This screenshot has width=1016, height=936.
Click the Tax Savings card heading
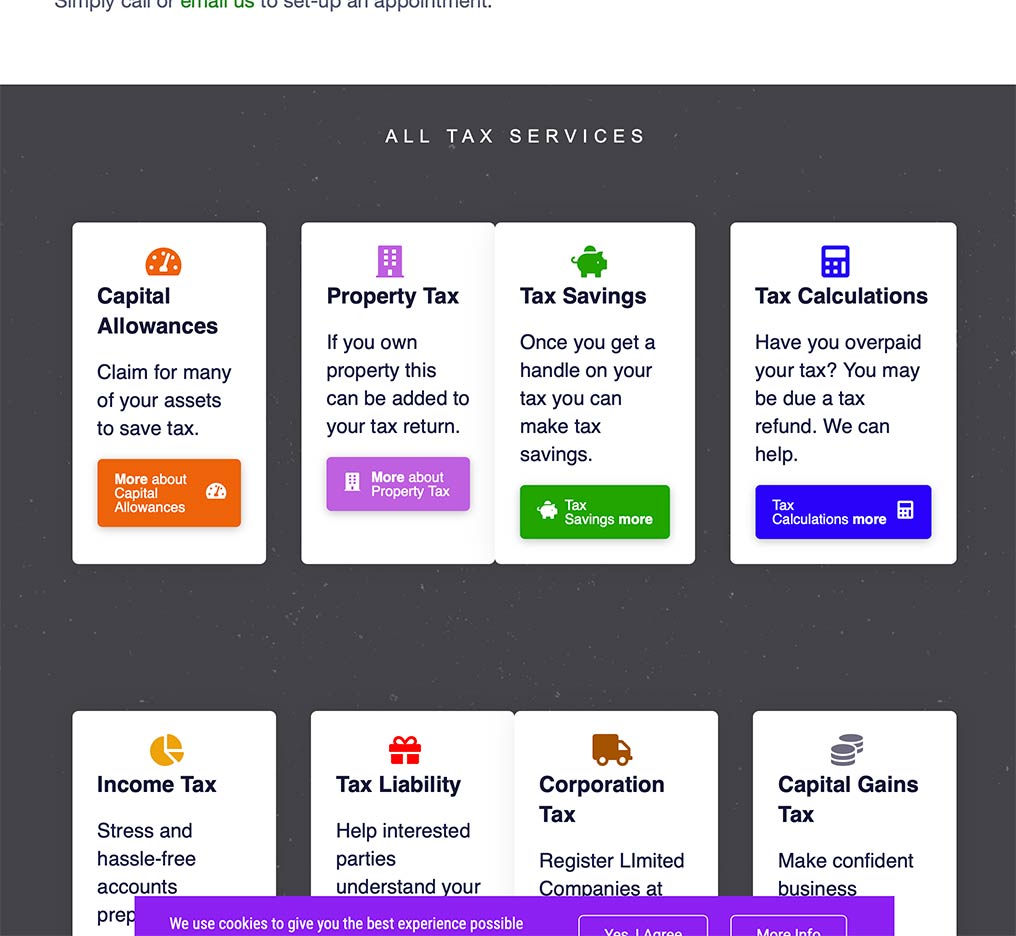pyautogui.click(x=583, y=296)
